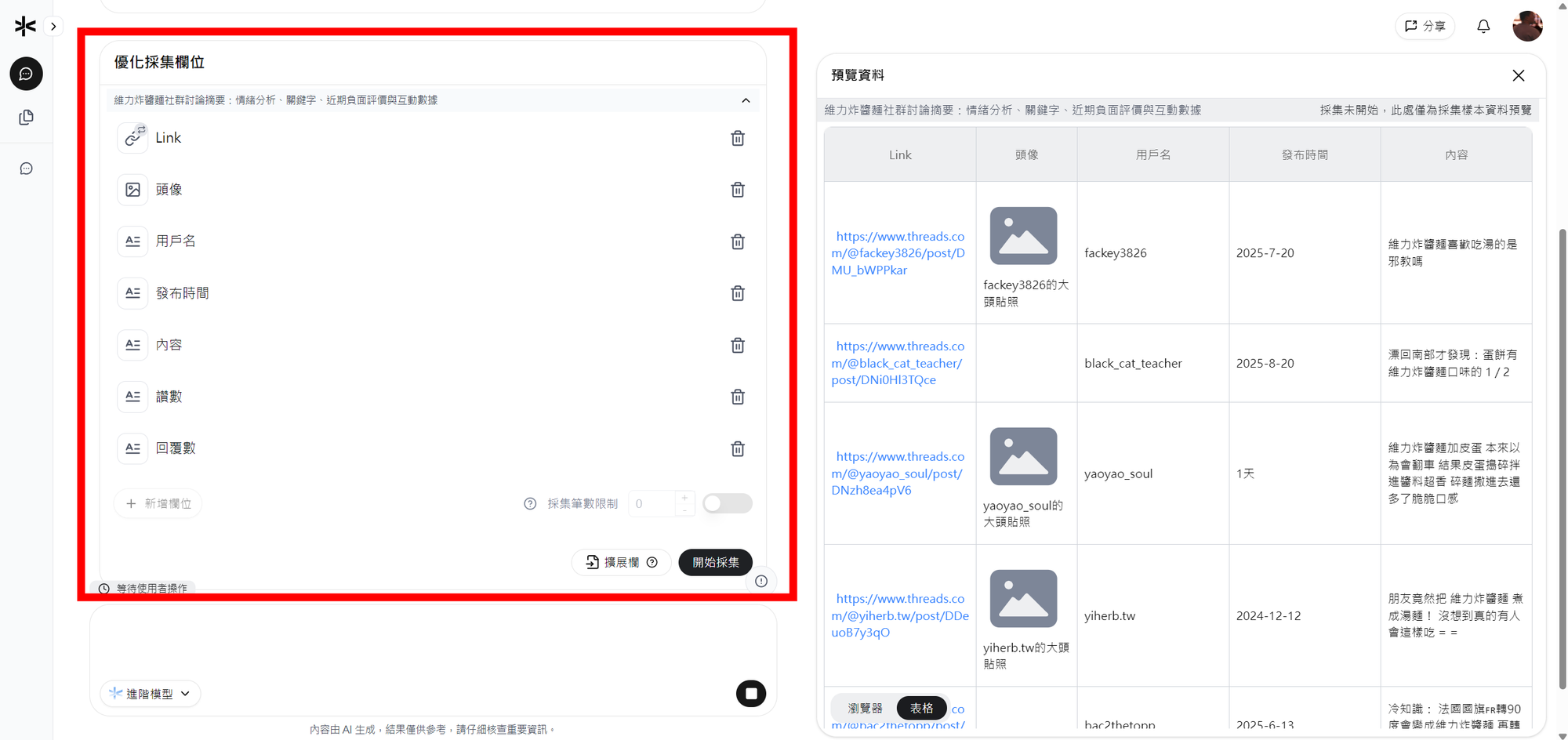Click the 優化採集欄位 panel title
This screenshot has width=1568, height=740.
click(x=159, y=62)
